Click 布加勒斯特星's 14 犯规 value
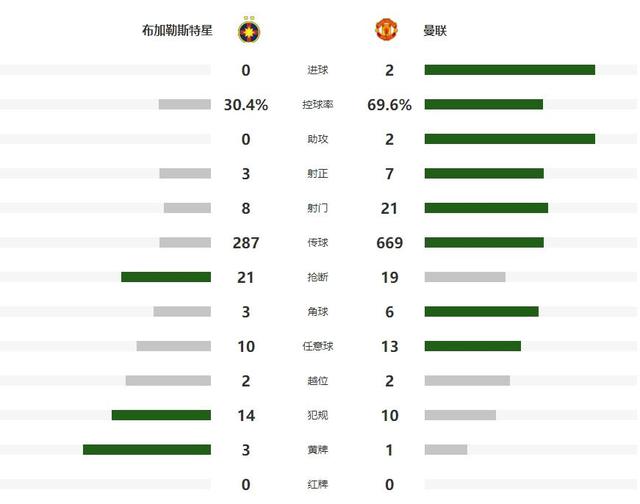This screenshot has width=640, height=504. tap(246, 415)
